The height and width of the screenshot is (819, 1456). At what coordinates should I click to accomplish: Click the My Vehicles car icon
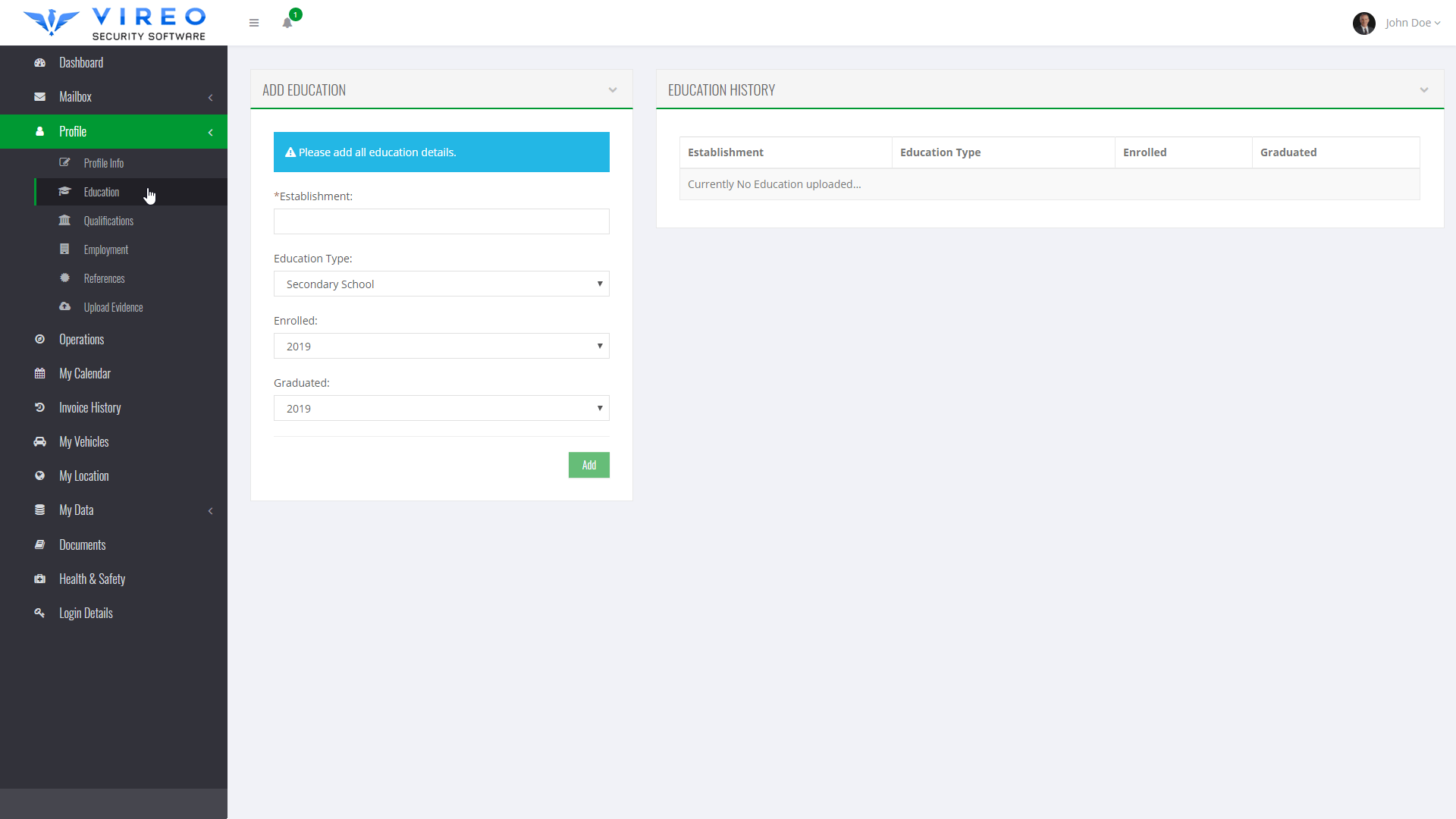click(39, 441)
